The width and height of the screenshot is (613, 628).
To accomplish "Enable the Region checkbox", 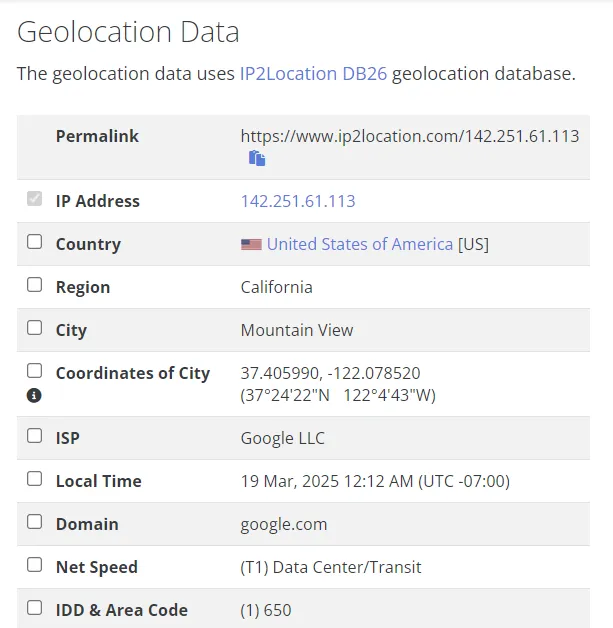I will point(35,285).
